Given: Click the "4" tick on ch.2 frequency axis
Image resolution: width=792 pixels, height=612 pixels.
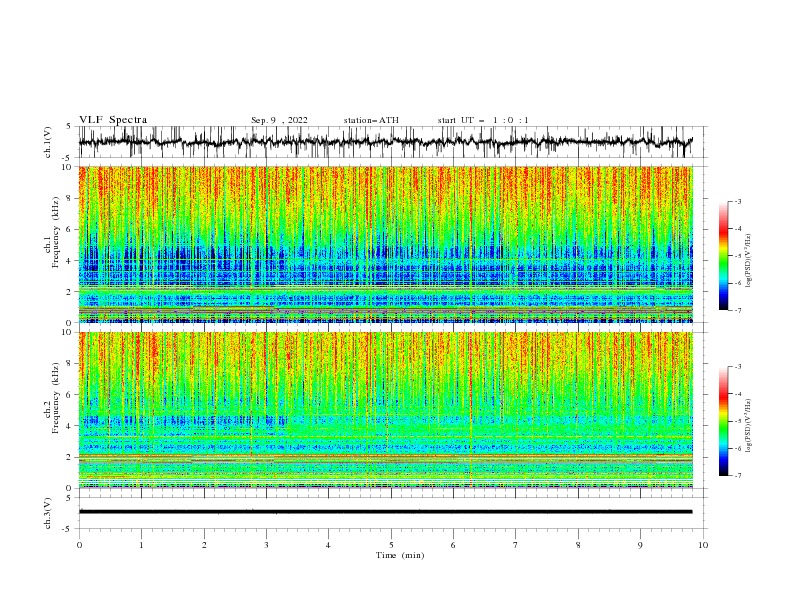Looking at the screenshot, I should click(70, 426).
